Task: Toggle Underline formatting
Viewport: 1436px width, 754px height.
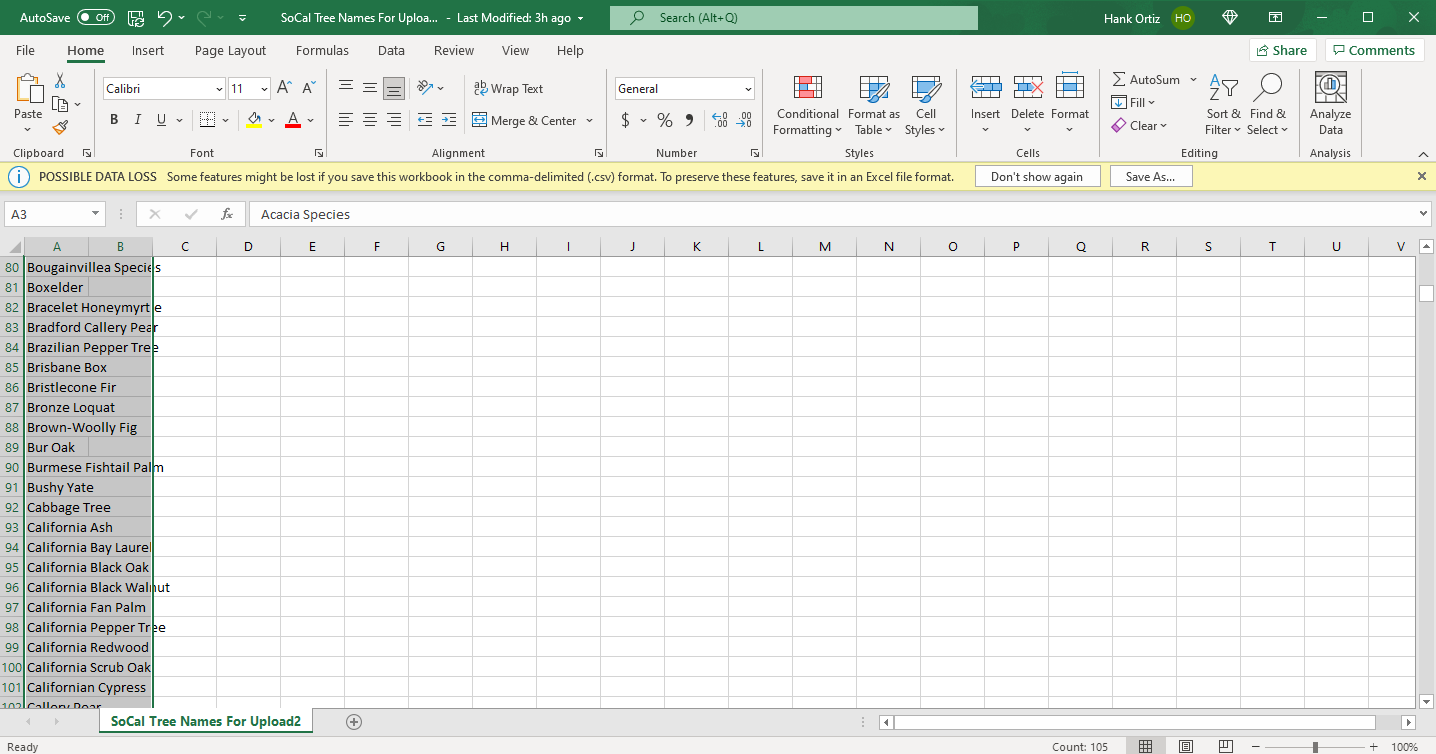Action: tap(161, 120)
